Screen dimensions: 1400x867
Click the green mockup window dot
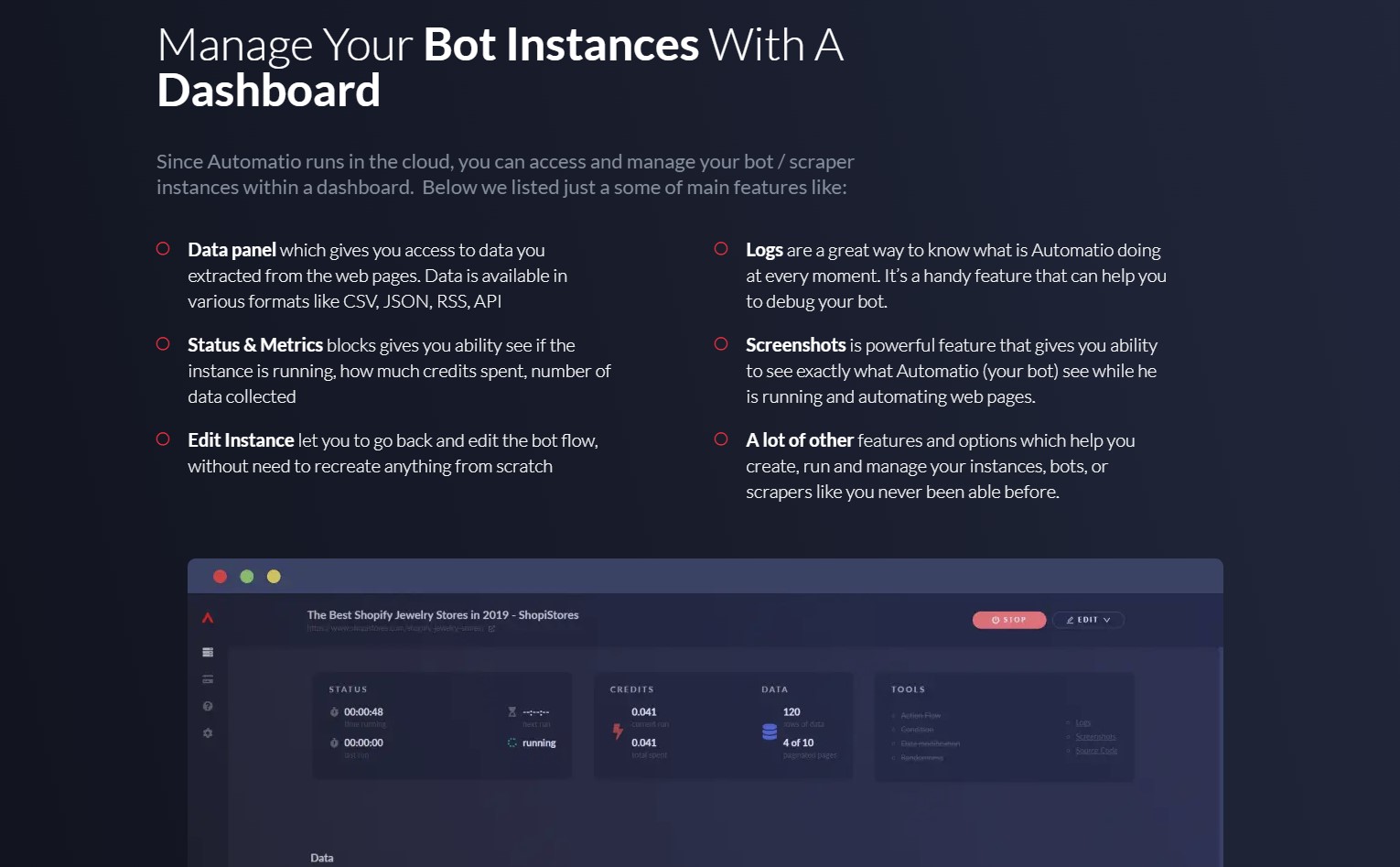246,576
